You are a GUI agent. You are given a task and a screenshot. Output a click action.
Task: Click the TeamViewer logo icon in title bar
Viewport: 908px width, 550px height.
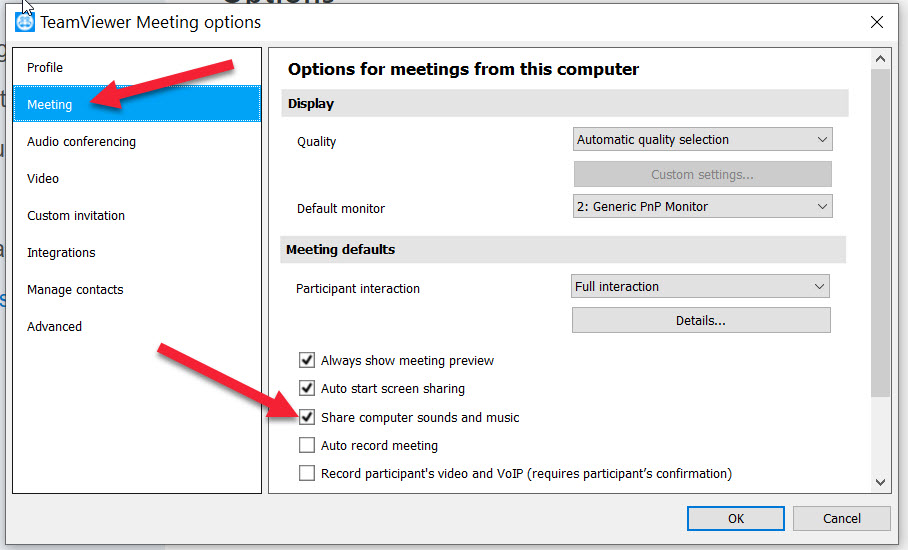(x=24, y=22)
